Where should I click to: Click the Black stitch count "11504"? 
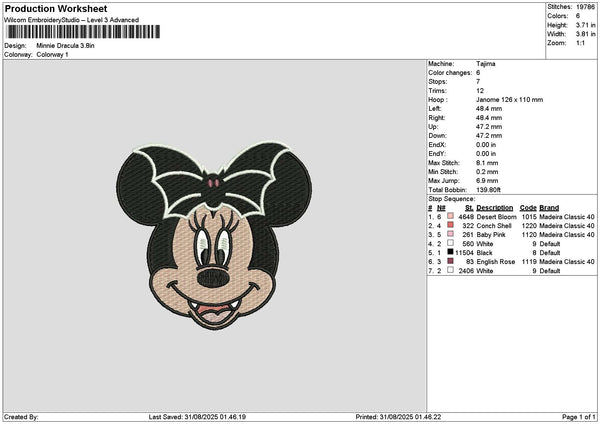pos(465,253)
